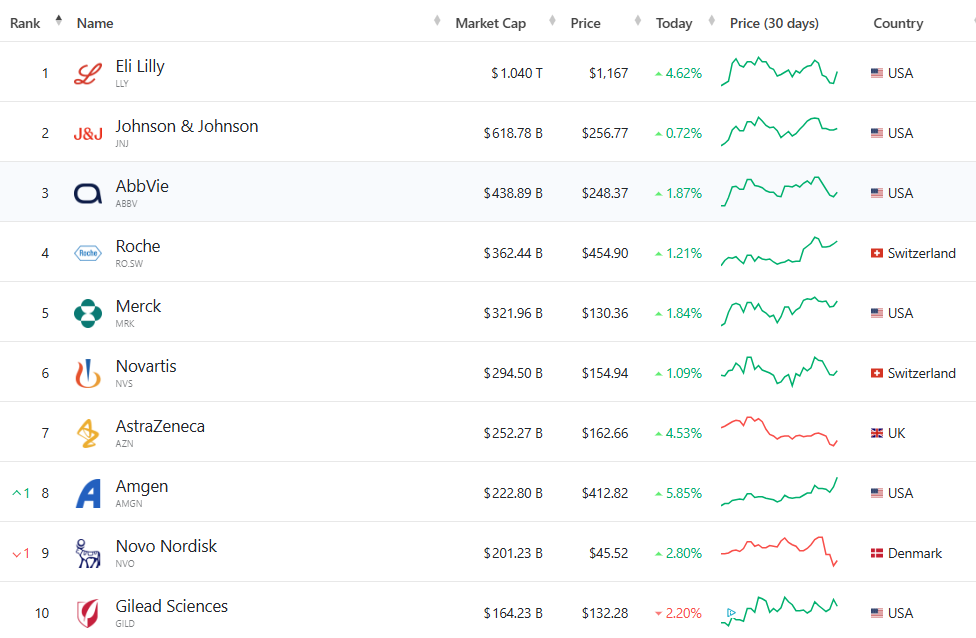The height and width of the screenshot is (638, 976).
Task: Click Novo Nordisk red 30-day chart
Action: tap(779, 551)
